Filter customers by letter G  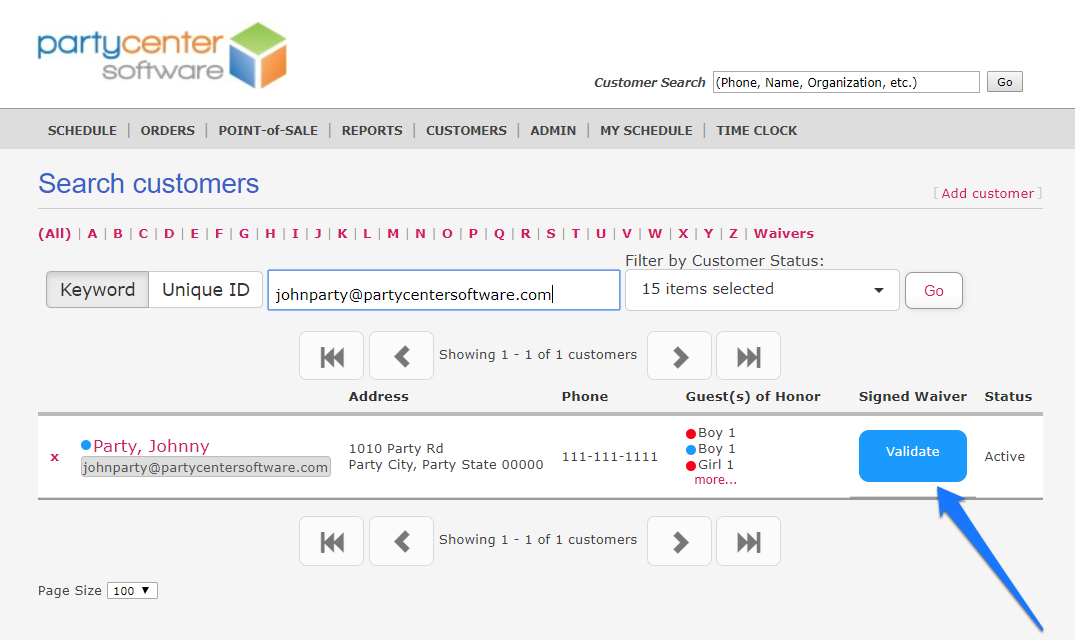(x=244, y=234)
